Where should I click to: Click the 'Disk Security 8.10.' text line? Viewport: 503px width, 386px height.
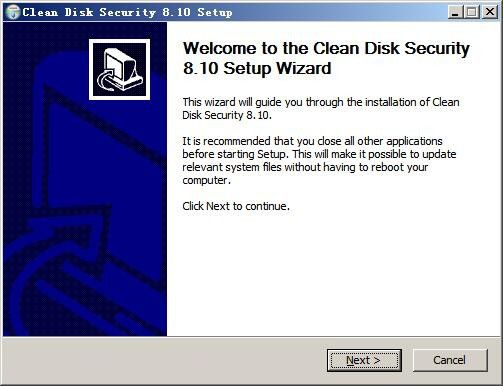tap(227, 115)
